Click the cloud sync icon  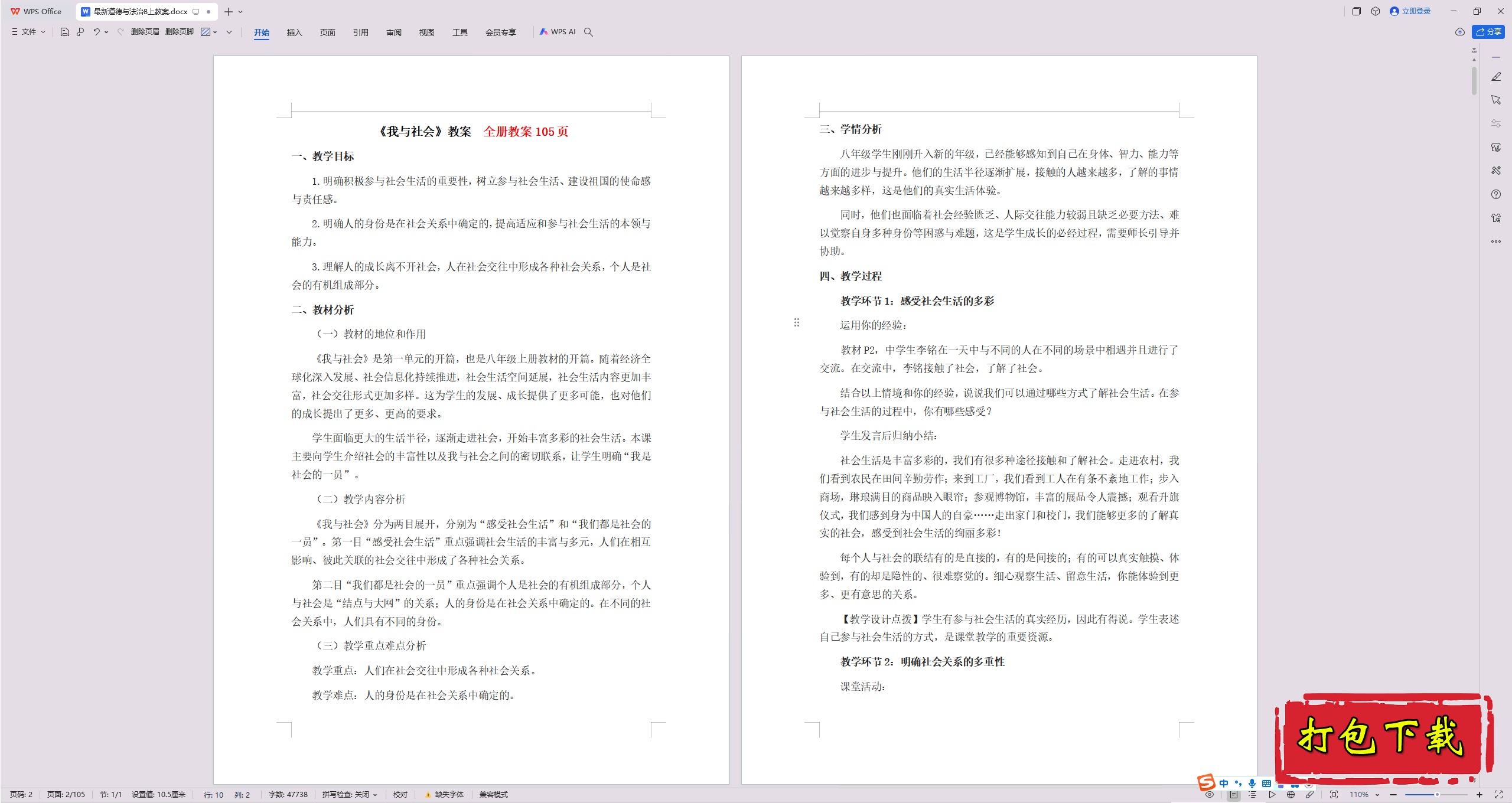(1459, 32)
